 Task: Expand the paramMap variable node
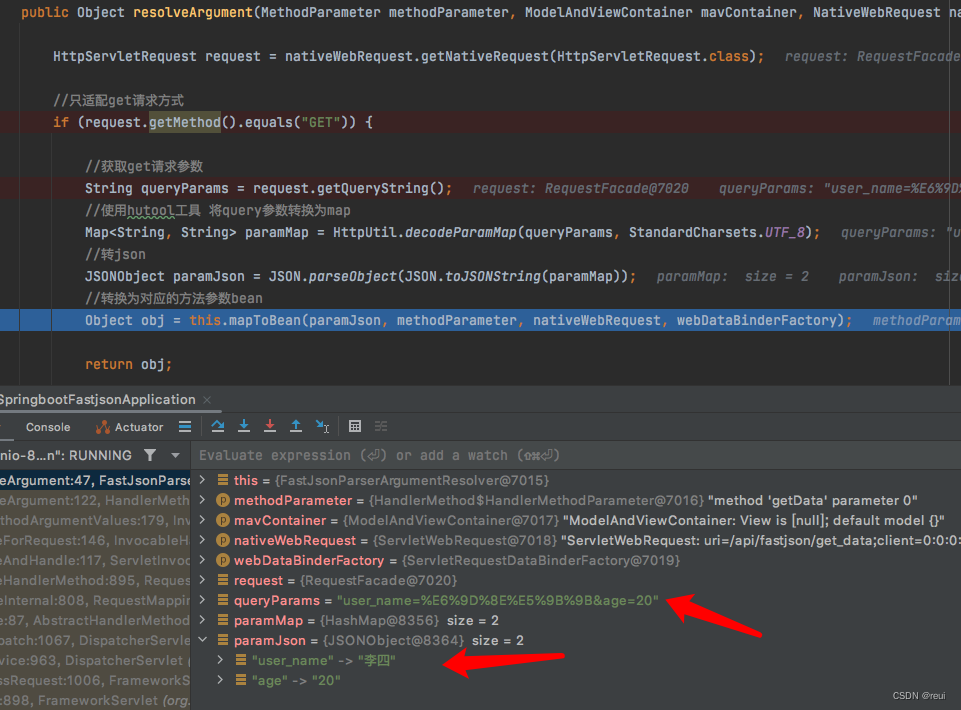click(203, 620)
